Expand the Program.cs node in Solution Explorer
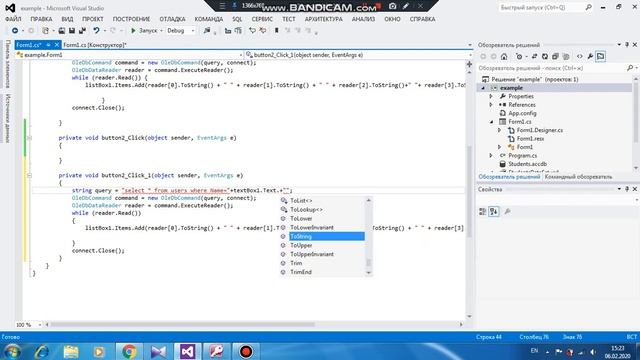Image resolution: width=640 pixels, height=360 pixels. (491, 156)
